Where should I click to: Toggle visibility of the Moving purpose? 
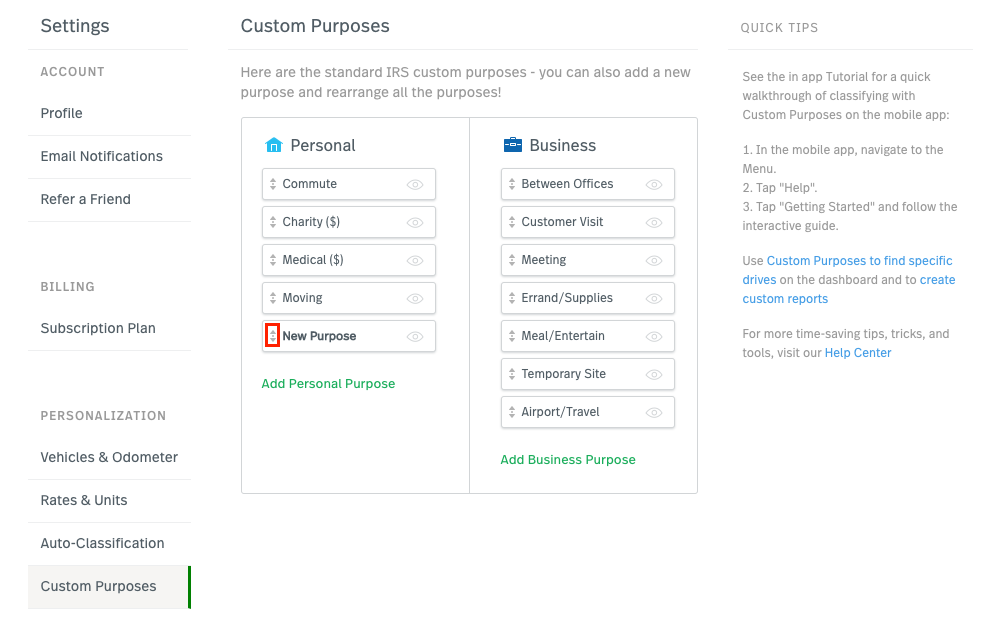point(415,298)
